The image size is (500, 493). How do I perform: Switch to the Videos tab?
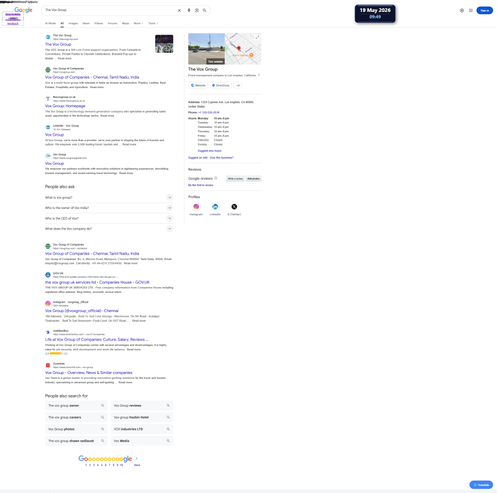coord(99,23)
